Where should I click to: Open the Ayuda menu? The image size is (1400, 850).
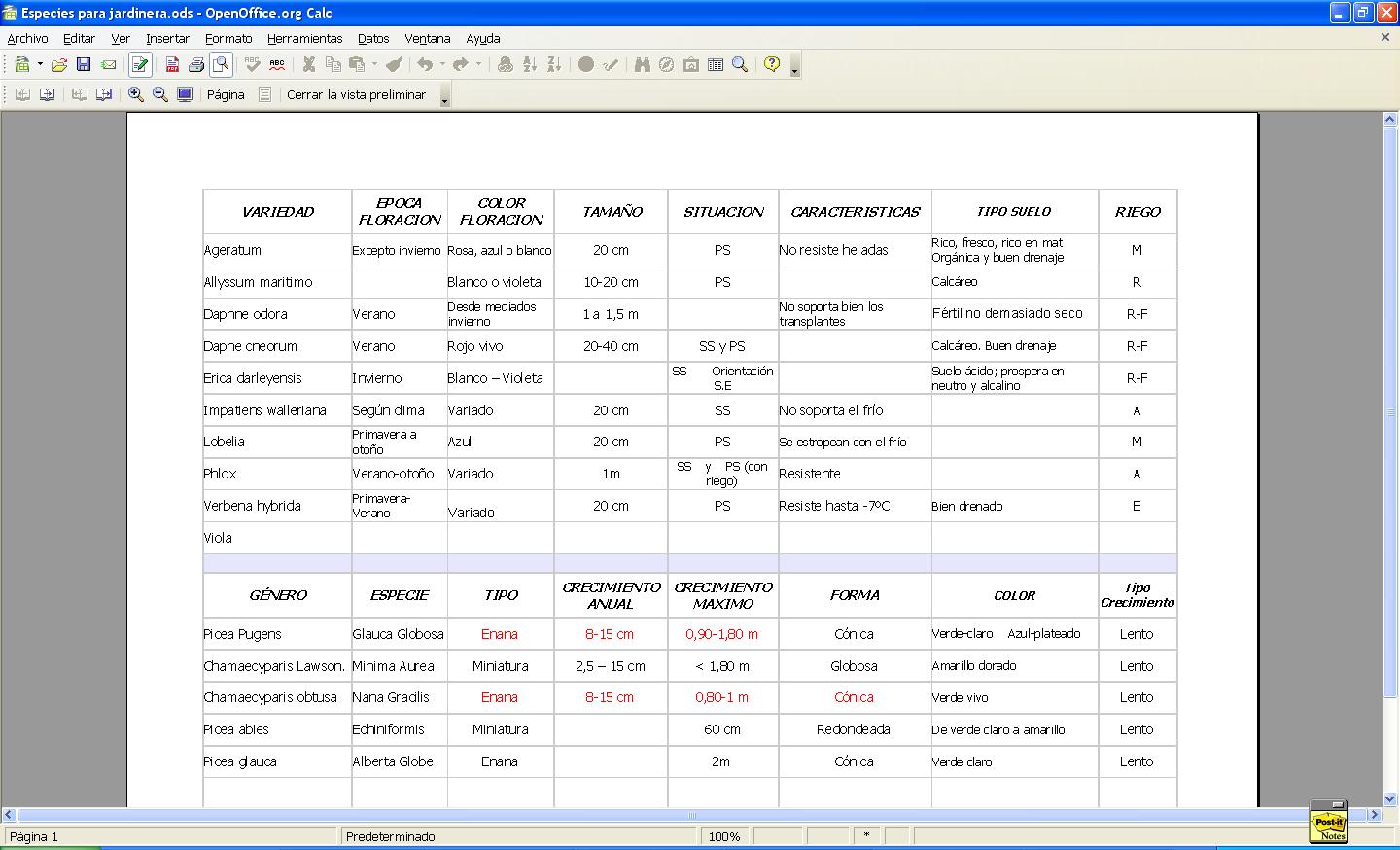[x=482, y=38]
